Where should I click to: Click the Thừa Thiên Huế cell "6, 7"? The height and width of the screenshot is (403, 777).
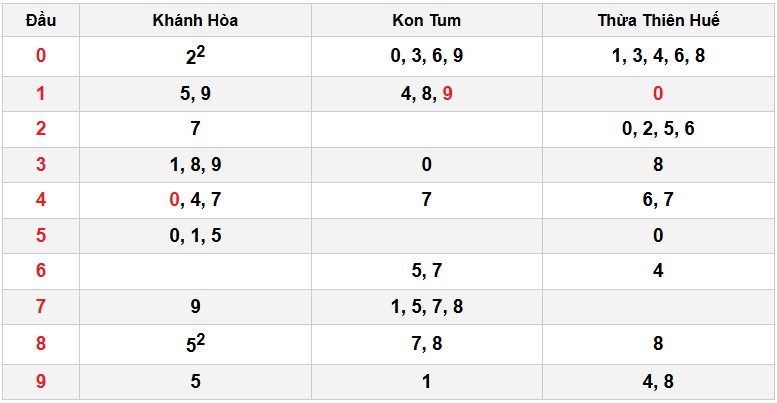point(658,200)
